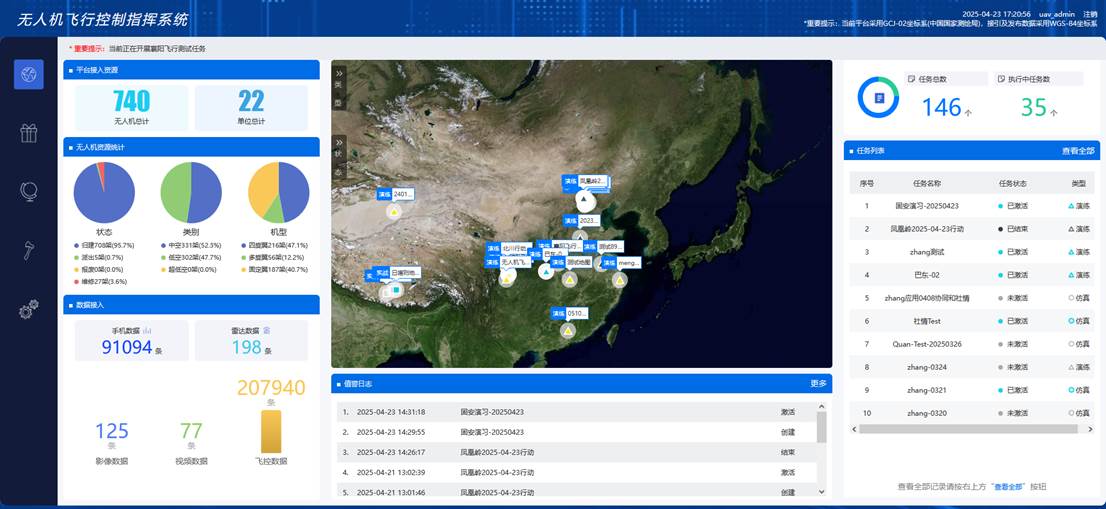The width and height of the screenshot is (1106, 509).
Task: Click the task list horizontal scrollbar
Action: (x=960, y=429)
